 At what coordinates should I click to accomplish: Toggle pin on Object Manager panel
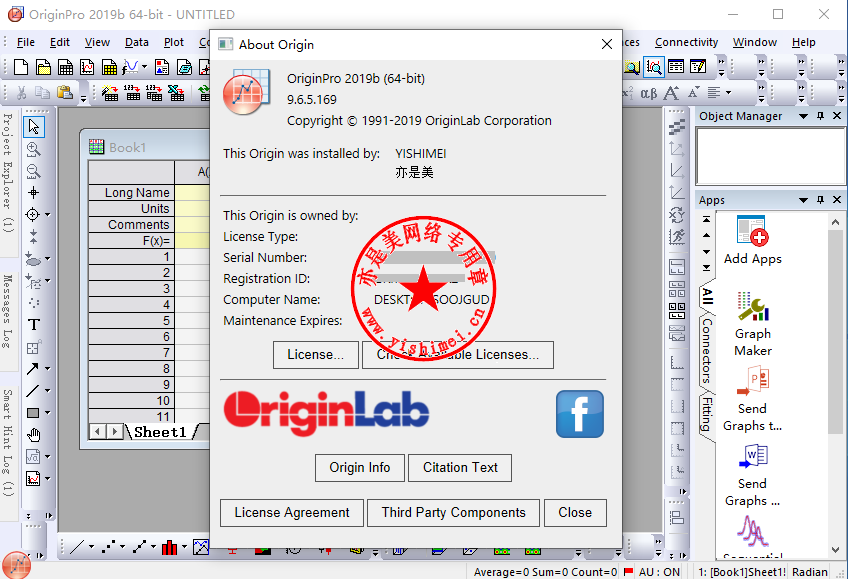point(820,116)
